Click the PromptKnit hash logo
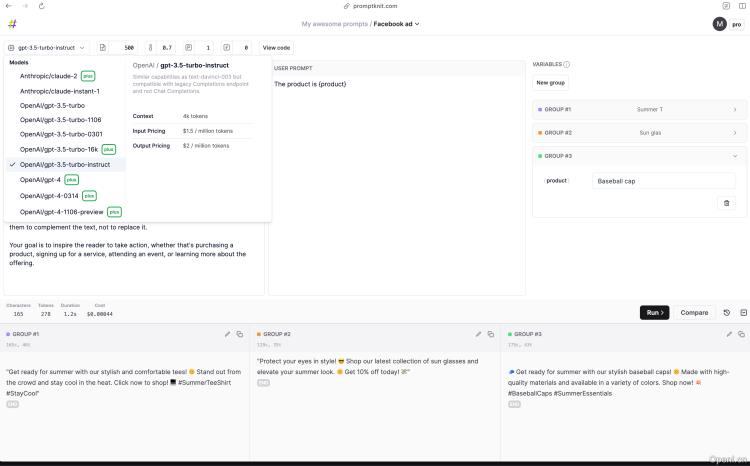 (11, 24)
